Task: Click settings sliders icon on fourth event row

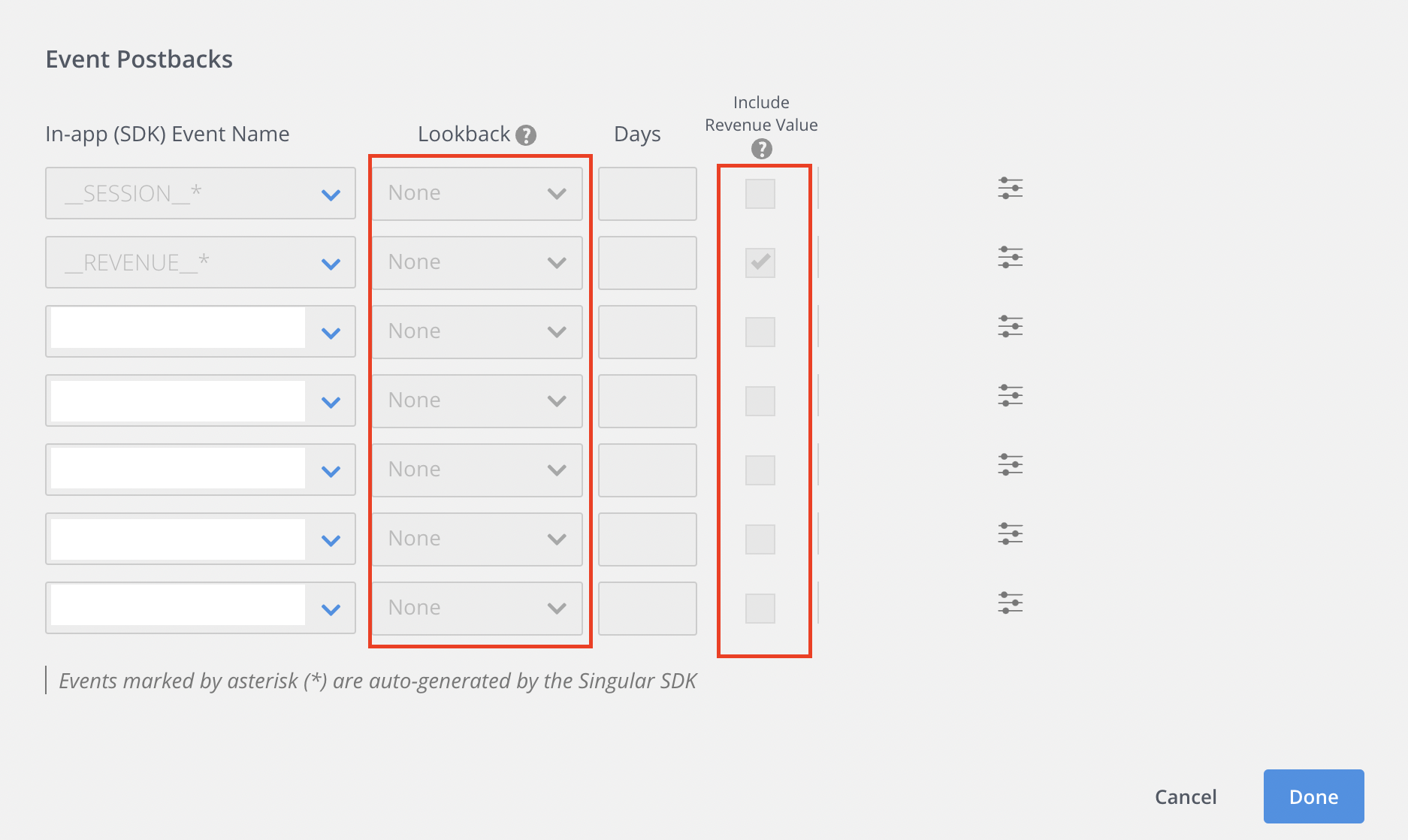Action: [1010, 395]
